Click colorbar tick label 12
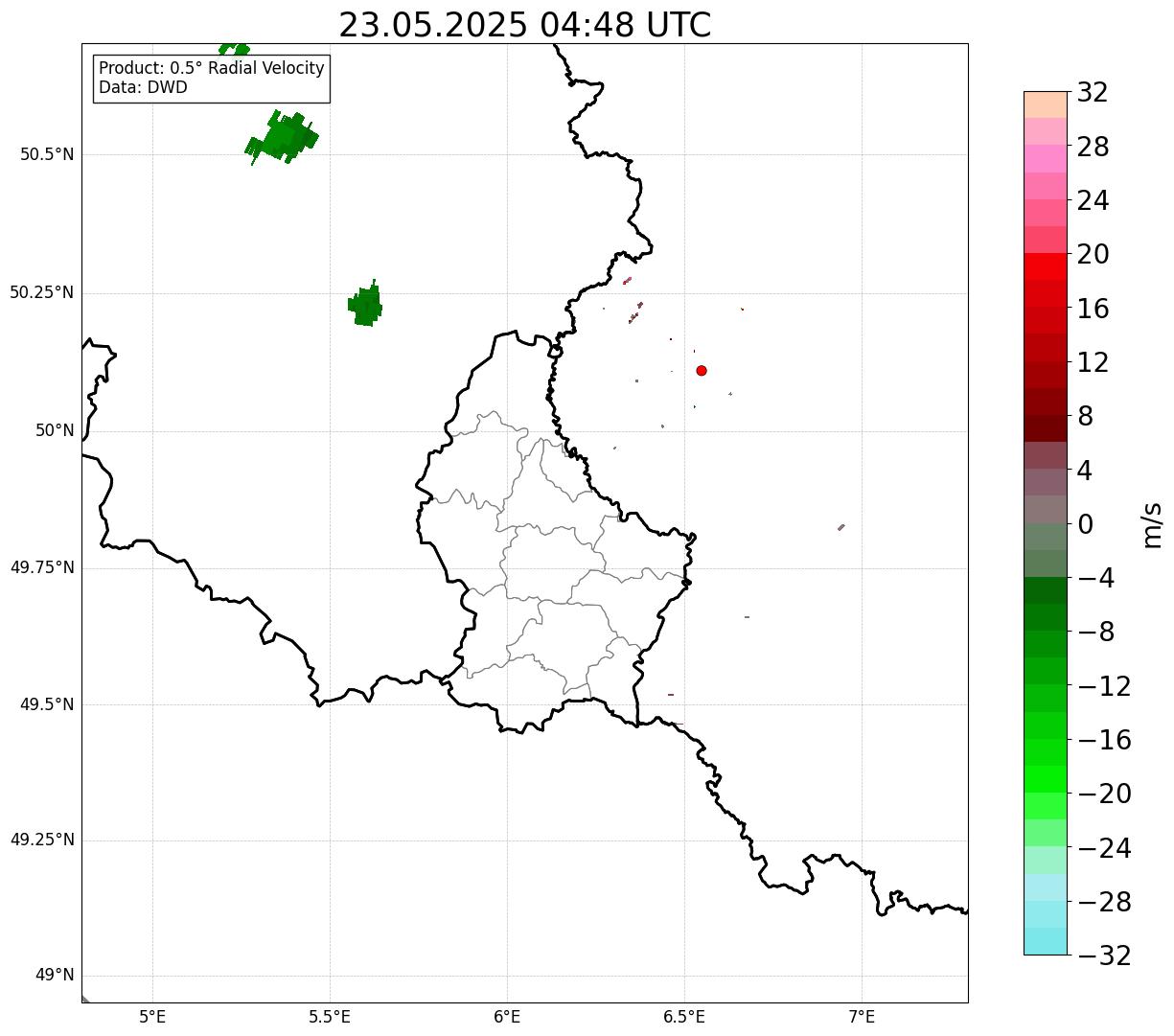Screen dimensions: 1174x1036 pyautogui.click(x=1093, y=362)
